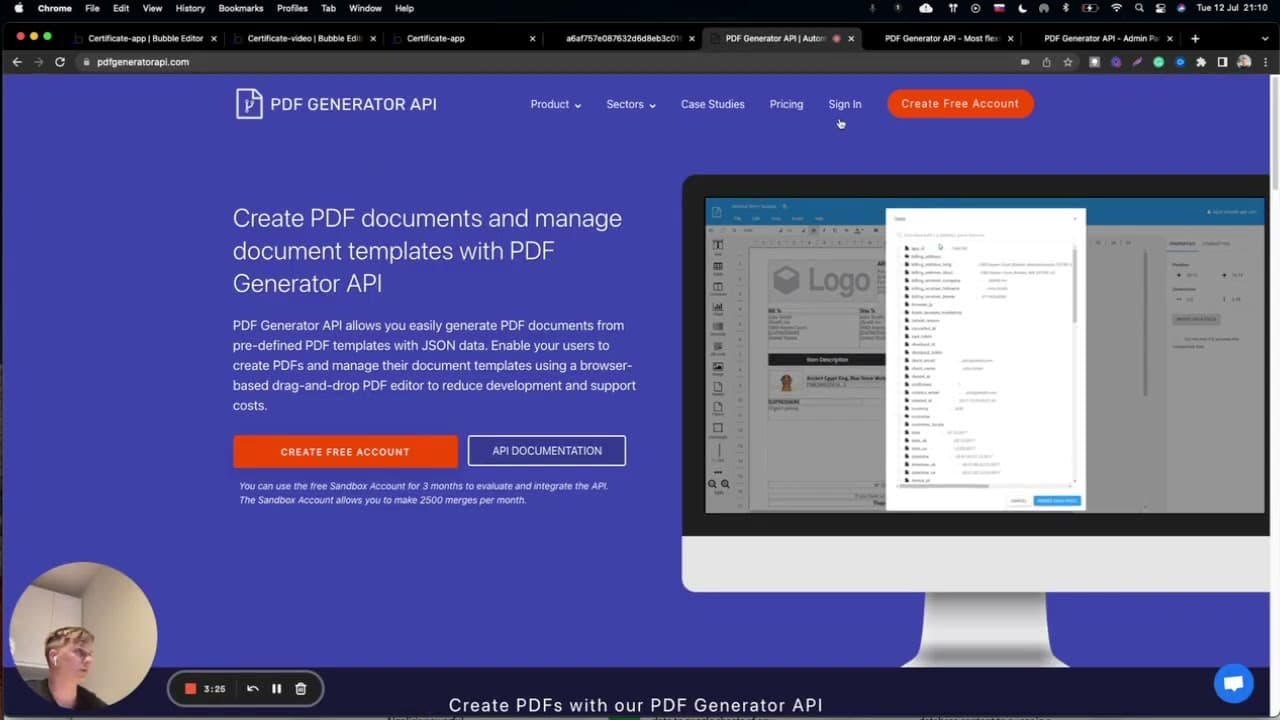The height and width of the screenshot is (720, 1280).
Task: Open the Bookmarks menu in menu bar
Action: pos(240,8)
